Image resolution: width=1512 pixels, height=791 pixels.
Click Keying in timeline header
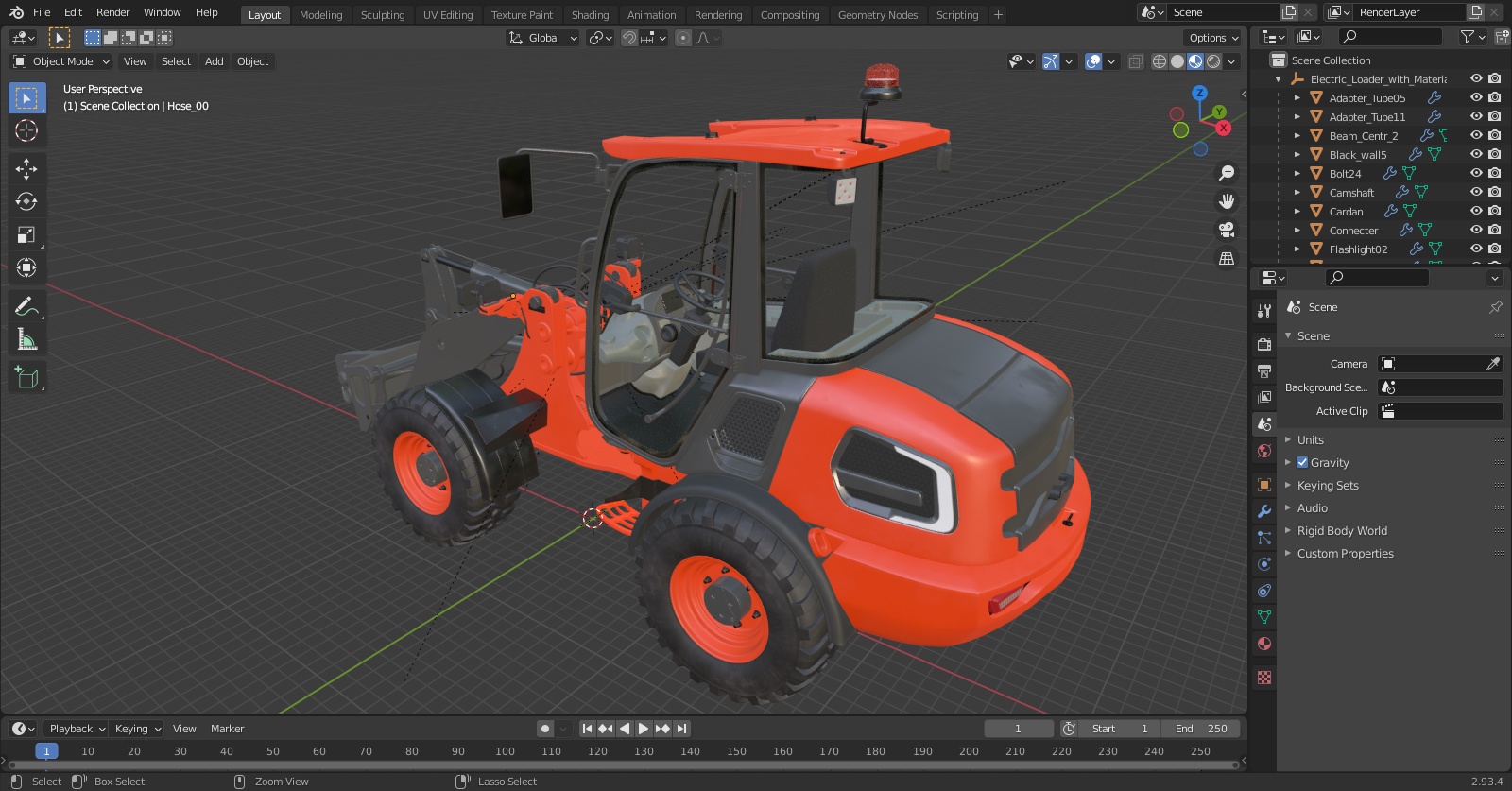(x=138, y=729)
